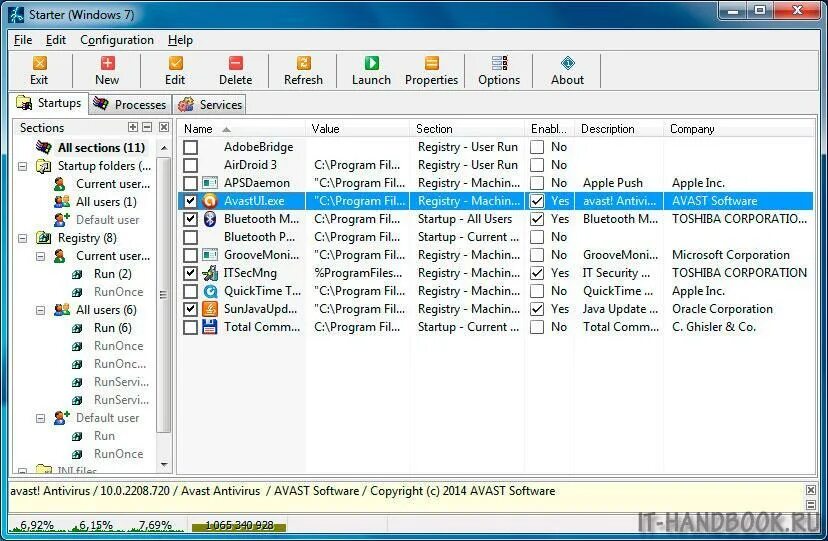Uncheck ITSecMng name checkbox
The height and width of the screenshot is (541, 828).
(x=191, y=273)
